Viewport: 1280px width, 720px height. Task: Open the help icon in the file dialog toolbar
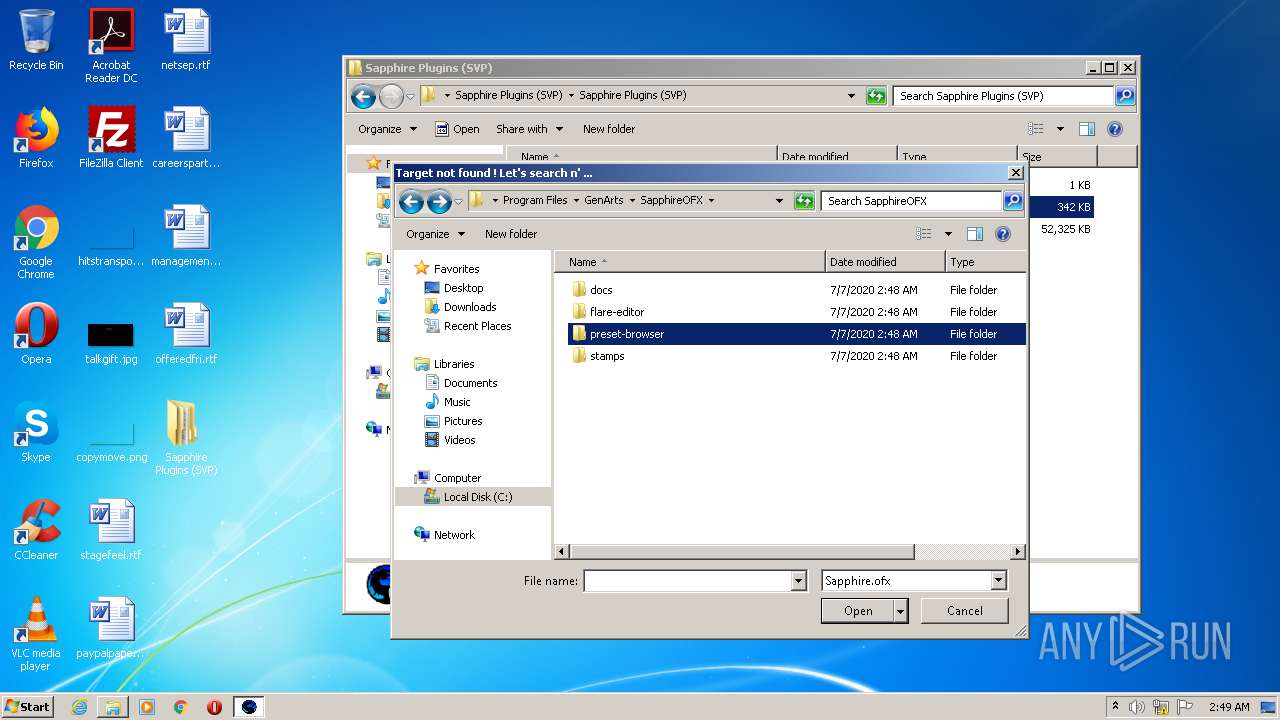tap(1003, 234)
